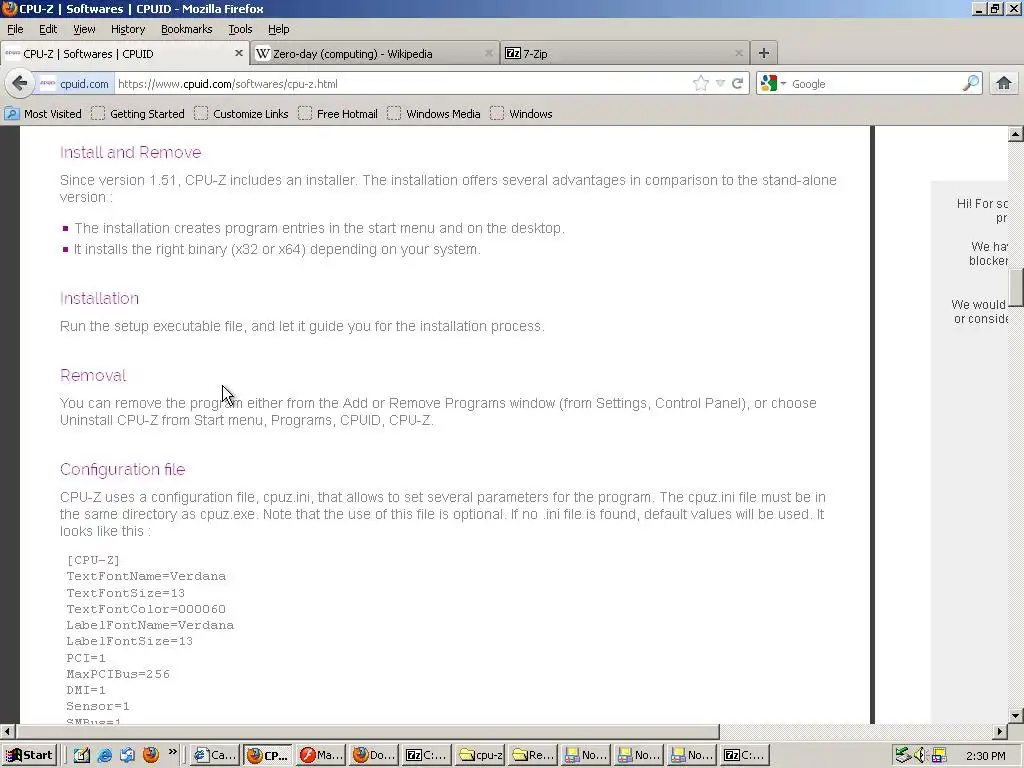Click the LabelFontSize=13 line
This screenshot has width=1024, height=768.
[x=129, y=641]
